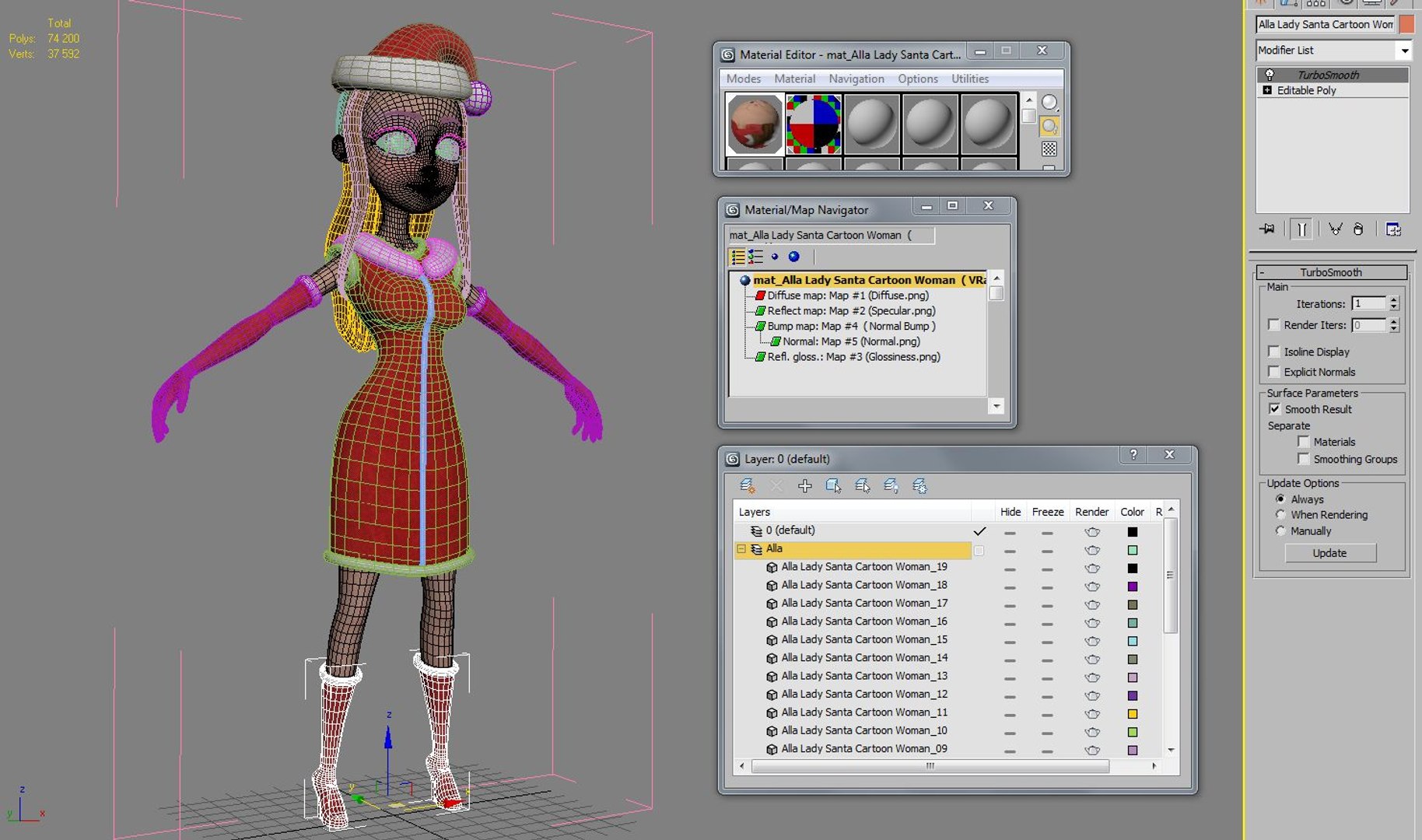Enable Isoline Display checkbox
1422x840 pixels.
click(1273, 352)
